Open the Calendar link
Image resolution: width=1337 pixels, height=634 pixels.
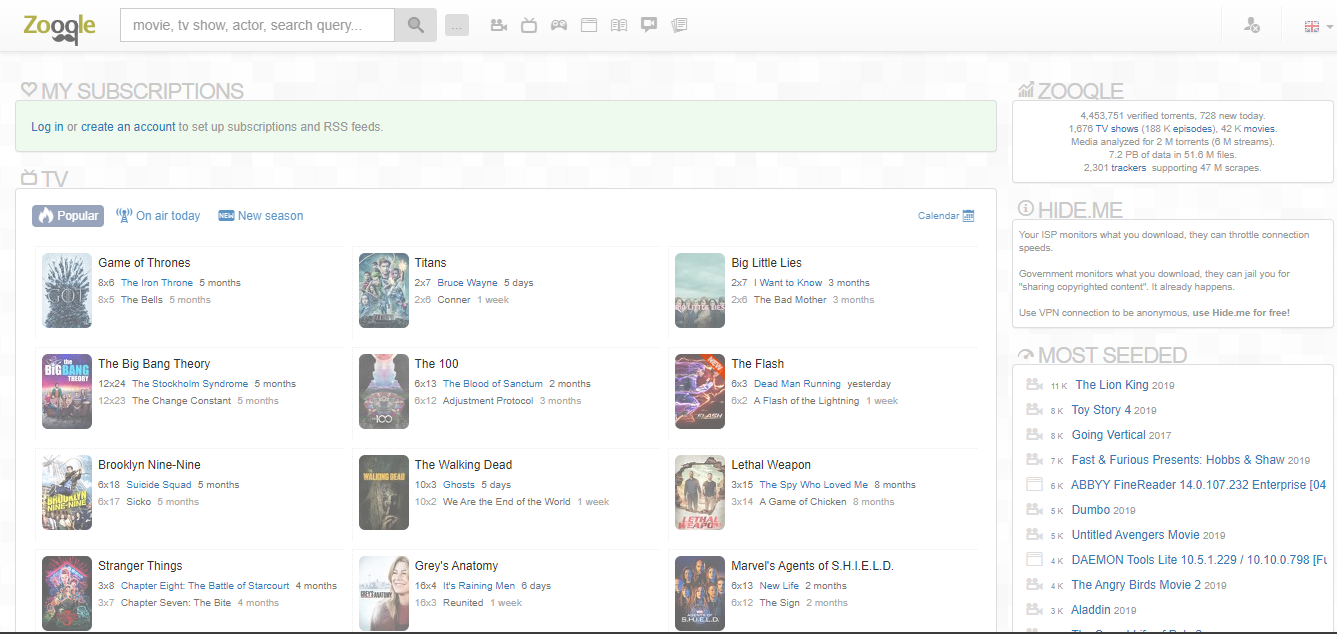tap(938, 216)
